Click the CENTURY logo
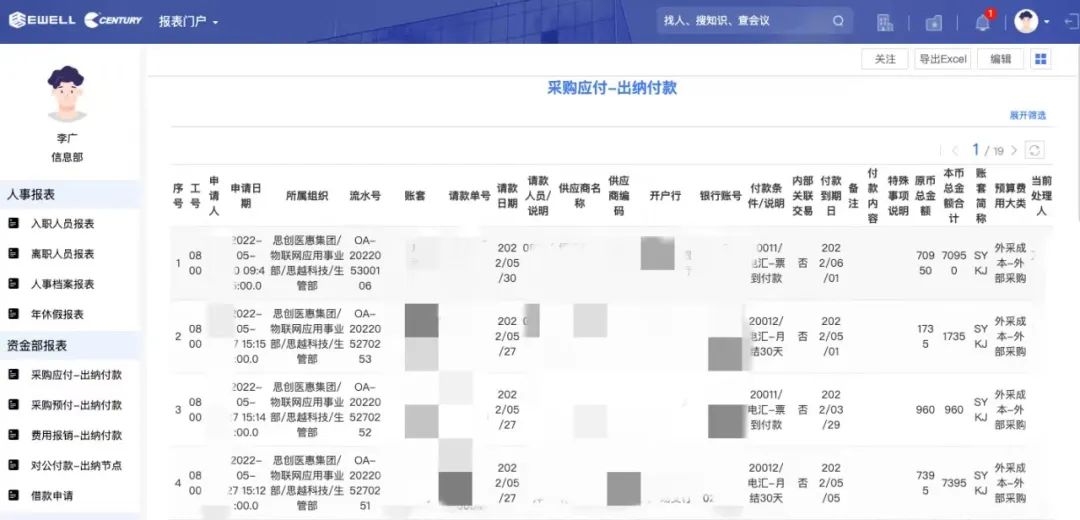Viewport: 1080px width, 520px height. pyautogui.click(x=113, y=20)
